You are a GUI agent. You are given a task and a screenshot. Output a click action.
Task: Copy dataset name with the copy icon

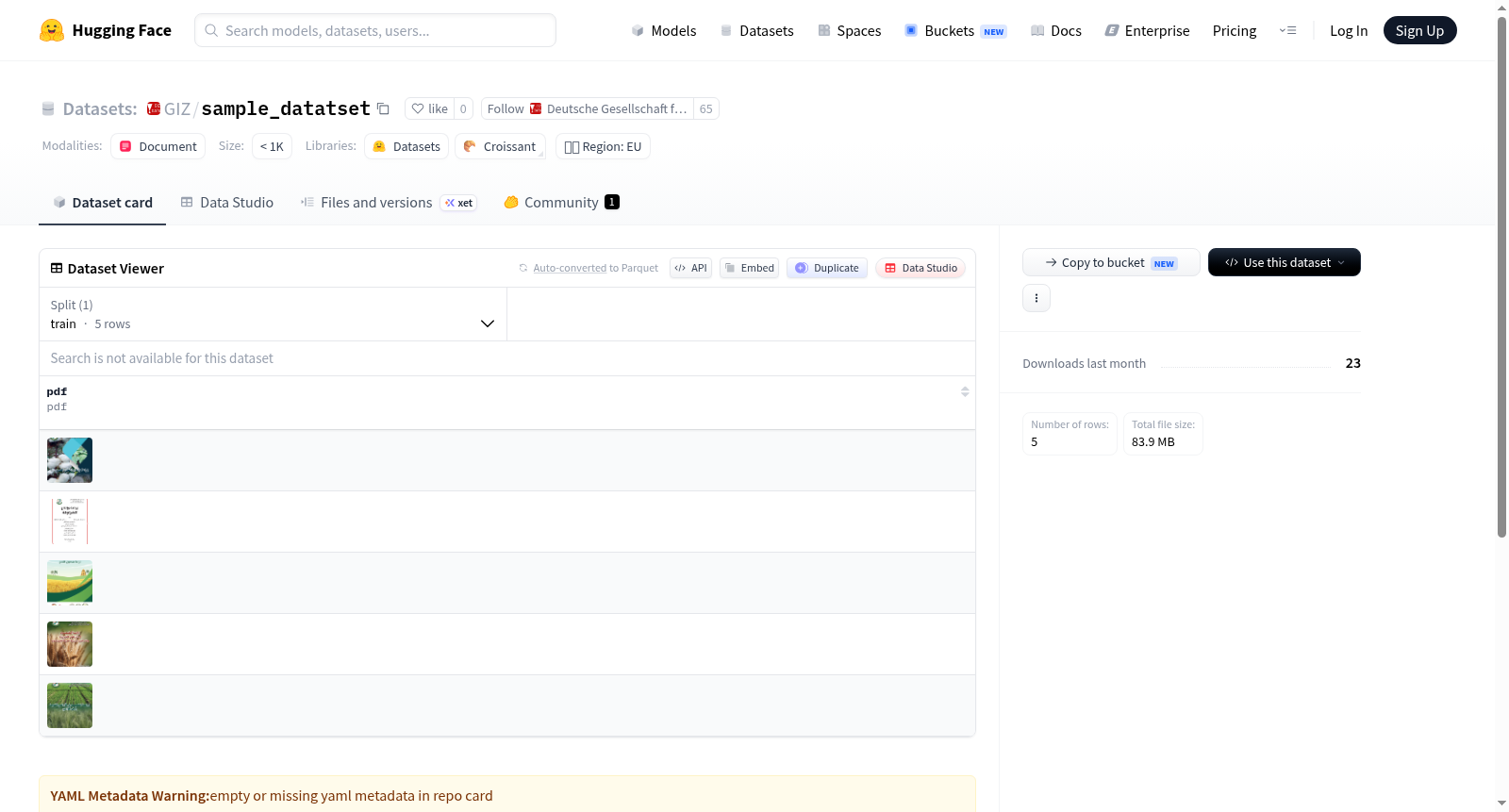[383, 108]
